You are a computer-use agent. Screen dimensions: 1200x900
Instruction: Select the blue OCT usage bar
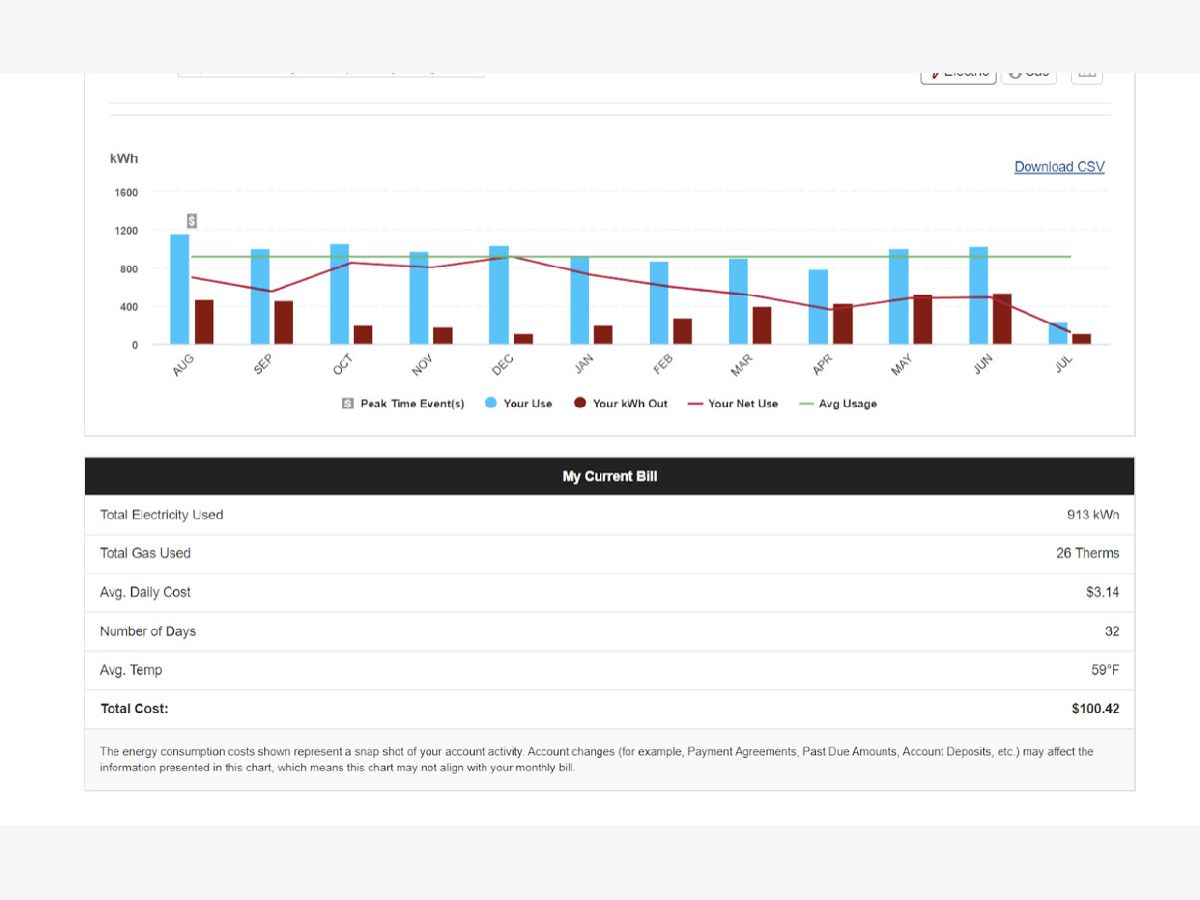[340, 294]
